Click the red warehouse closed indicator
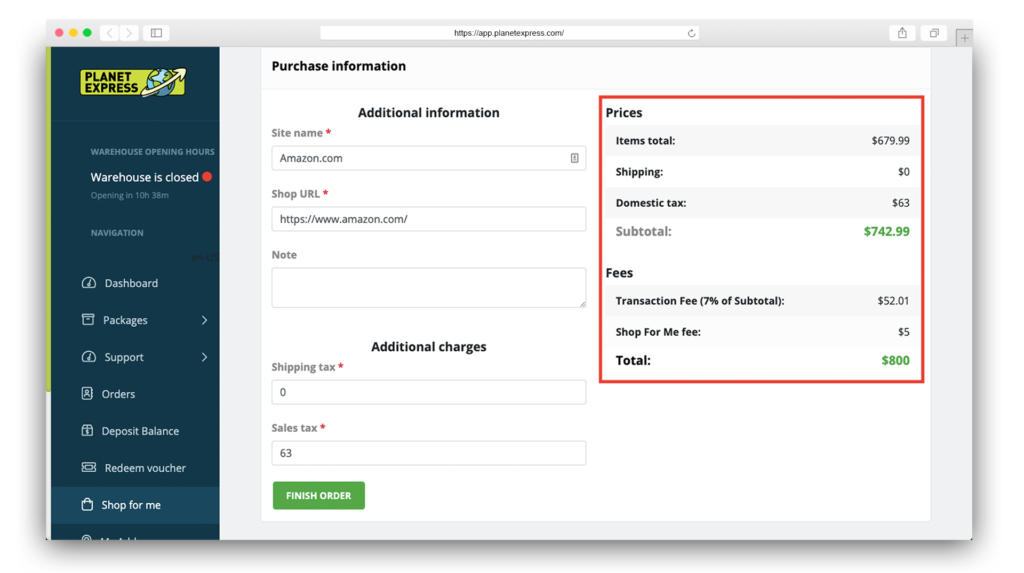The height and width of the screenshot is (573, 1024). [207, 176]
